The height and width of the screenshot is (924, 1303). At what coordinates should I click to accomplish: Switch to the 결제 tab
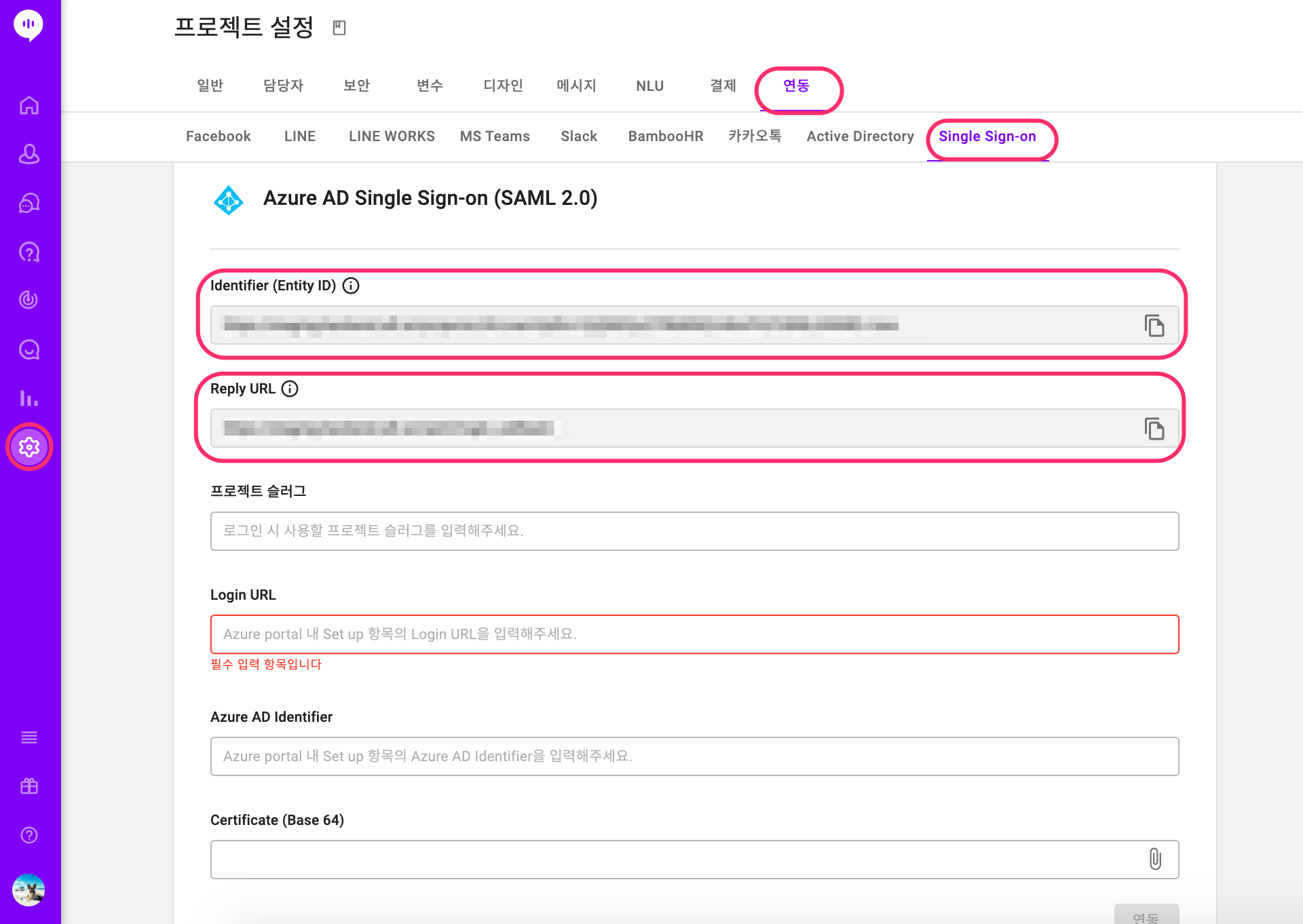(x=723, y=85)
